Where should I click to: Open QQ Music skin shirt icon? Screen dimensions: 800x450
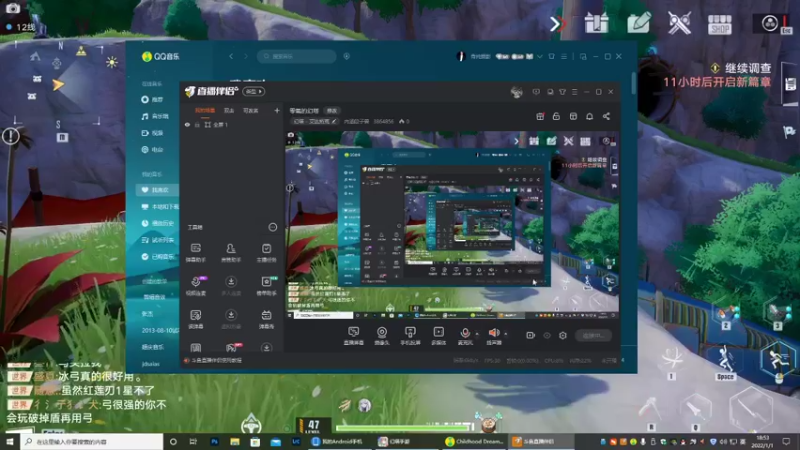tap(552, 56)
